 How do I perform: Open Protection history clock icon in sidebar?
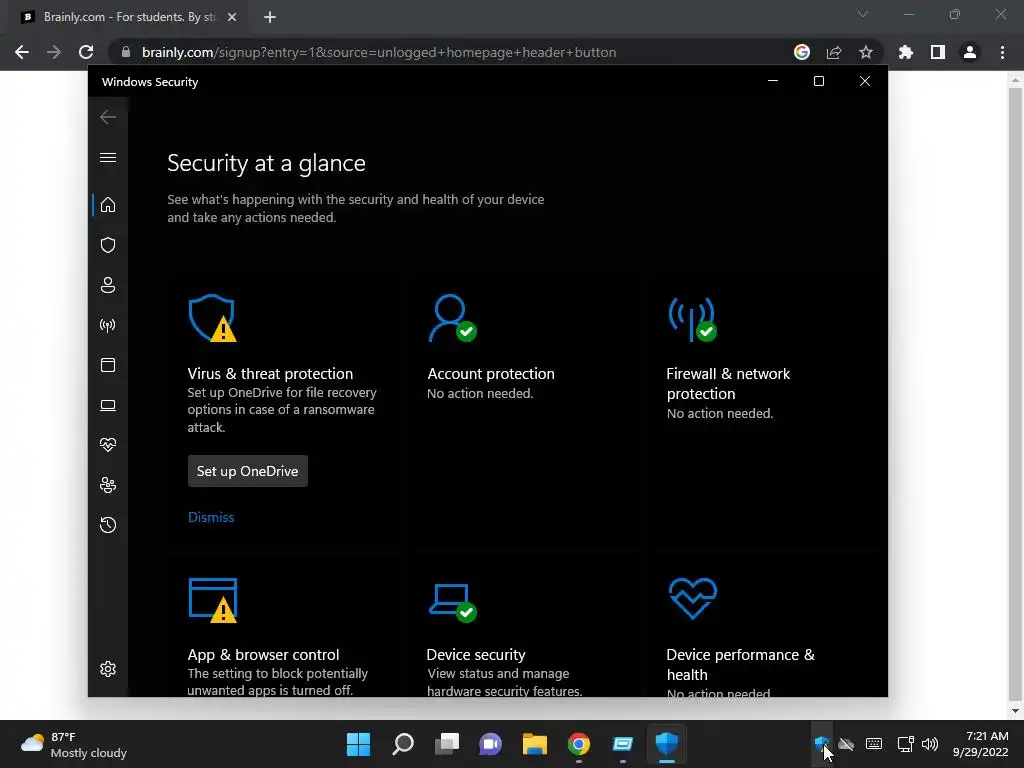(108, 525)
